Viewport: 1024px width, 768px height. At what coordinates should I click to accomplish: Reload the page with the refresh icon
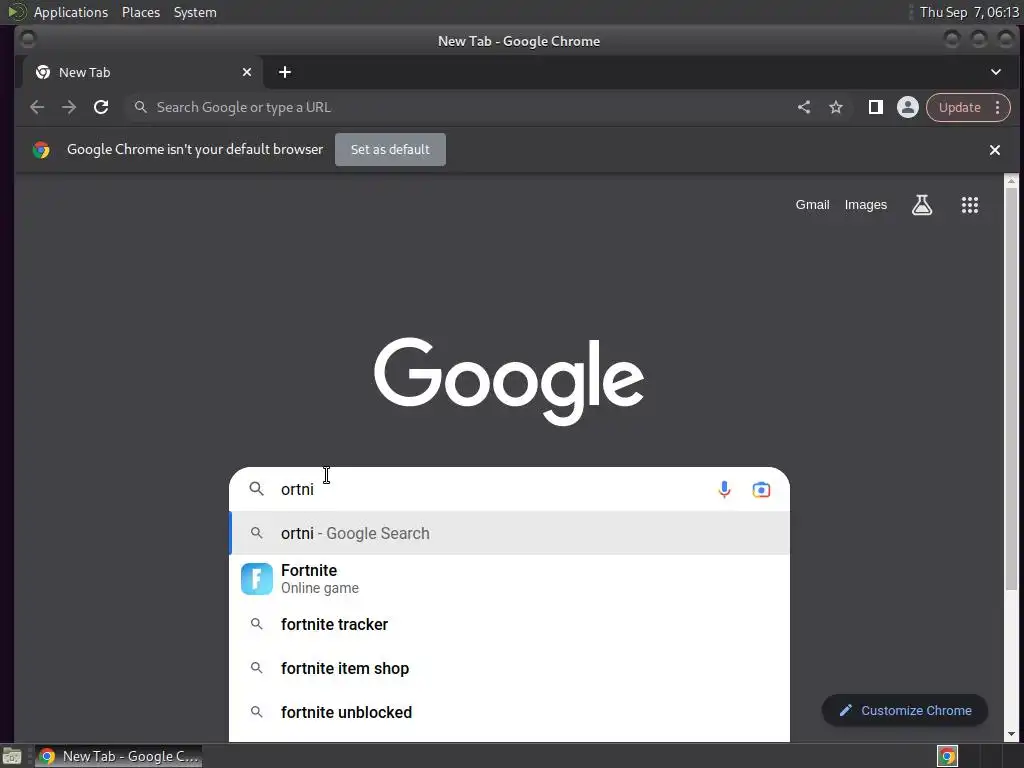click(101, 107)
